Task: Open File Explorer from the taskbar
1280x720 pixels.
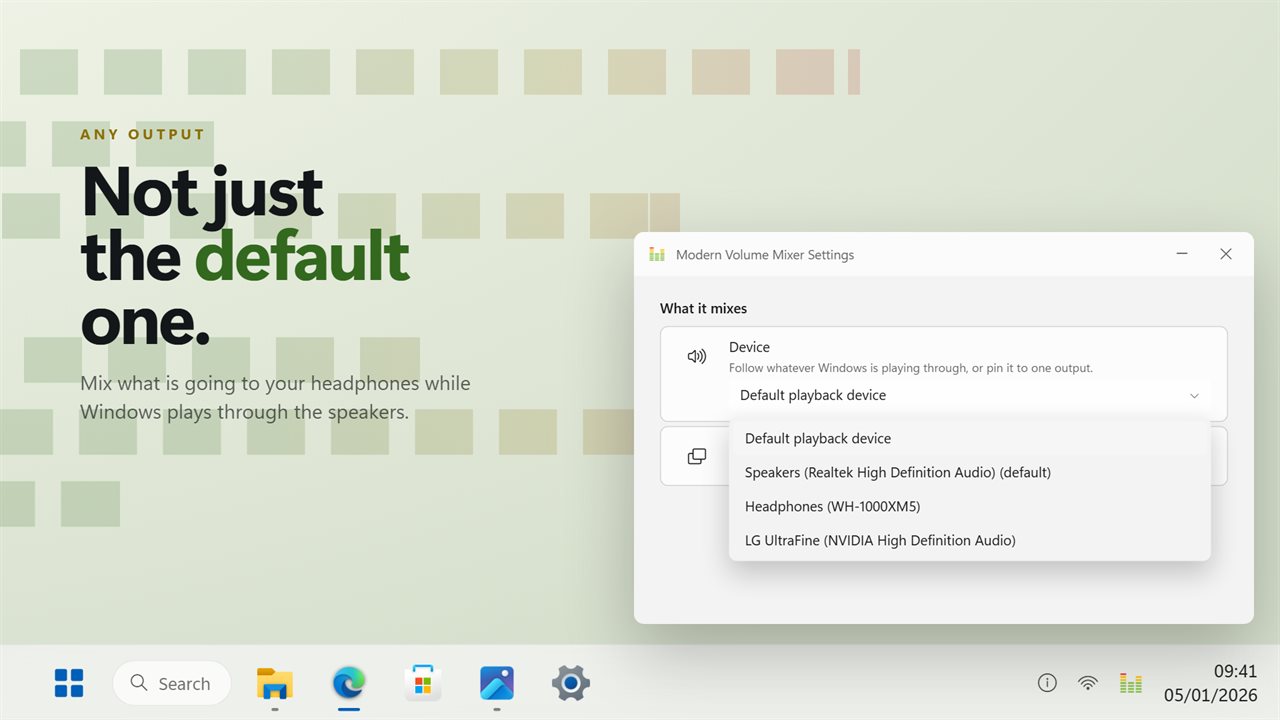Action: (274, 683)
